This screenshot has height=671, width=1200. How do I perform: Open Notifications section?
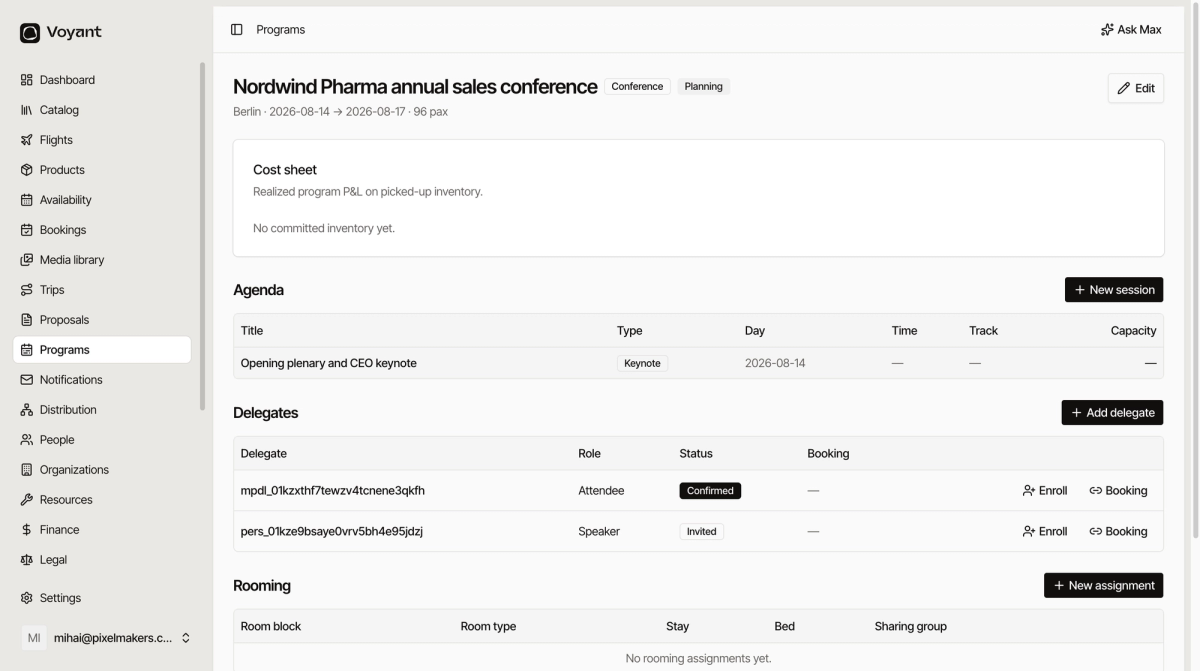click(102, 380)
